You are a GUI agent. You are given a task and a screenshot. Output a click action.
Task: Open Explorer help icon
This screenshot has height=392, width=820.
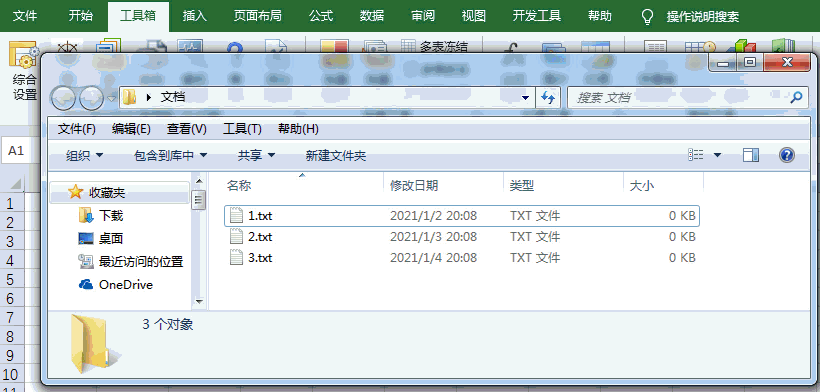point(787,155)
